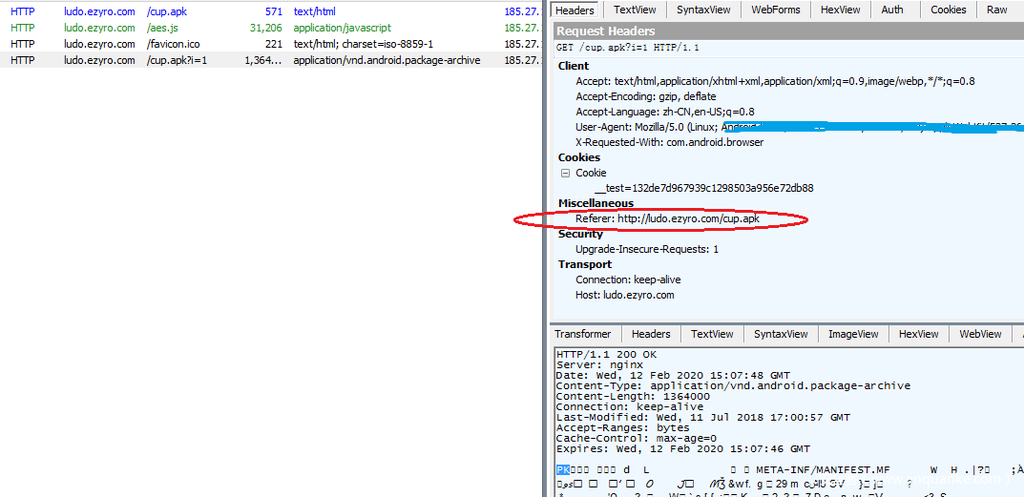Screen dimensions: 1024x497
Task: Collapse the Cookie tree node
Action: (x=565, y=173)
